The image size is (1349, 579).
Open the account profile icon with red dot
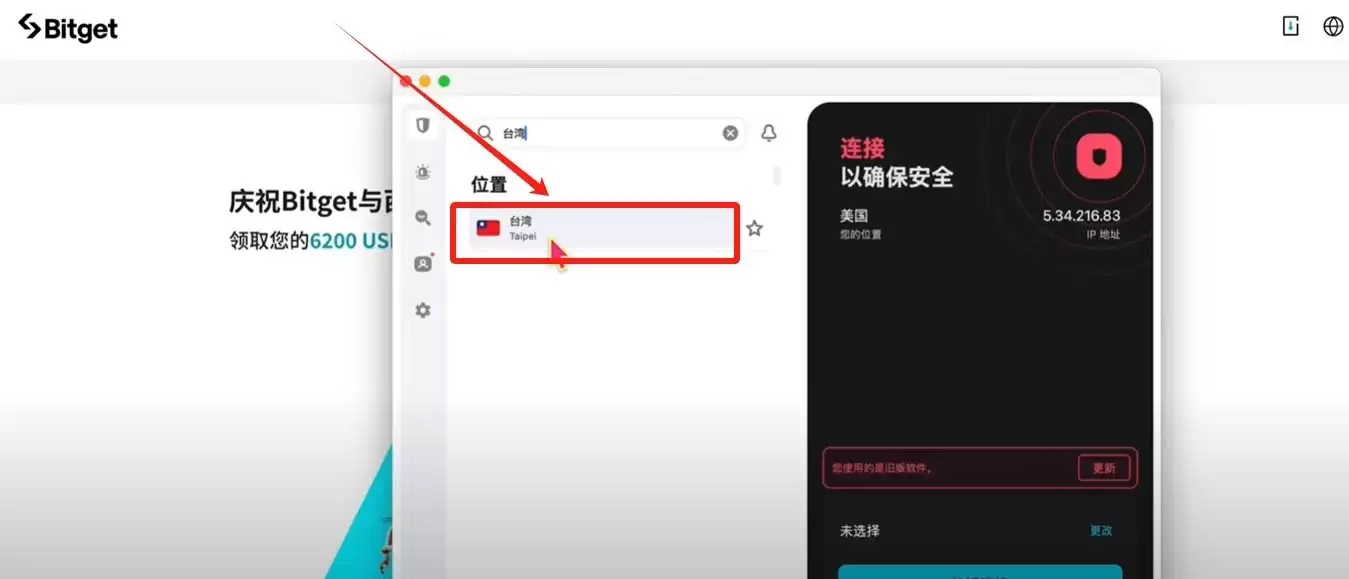pyautogui.click(x=422, y=263)
